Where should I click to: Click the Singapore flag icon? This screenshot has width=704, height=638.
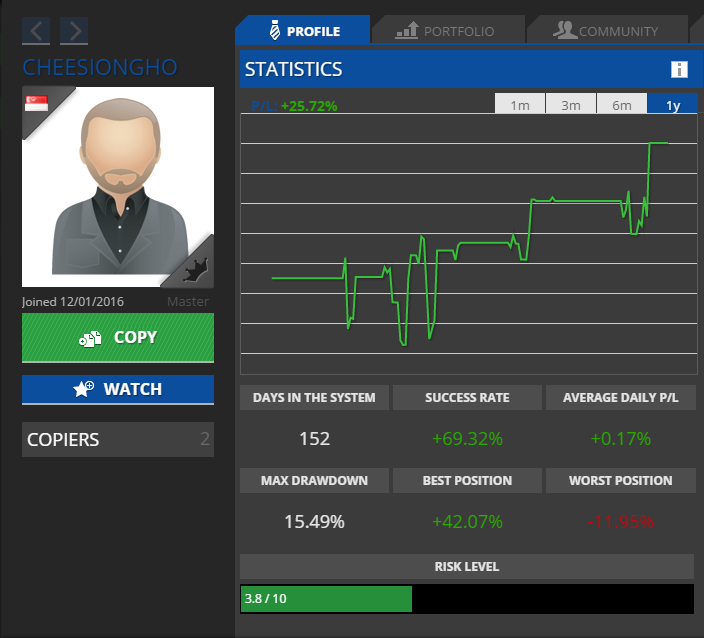37,103
